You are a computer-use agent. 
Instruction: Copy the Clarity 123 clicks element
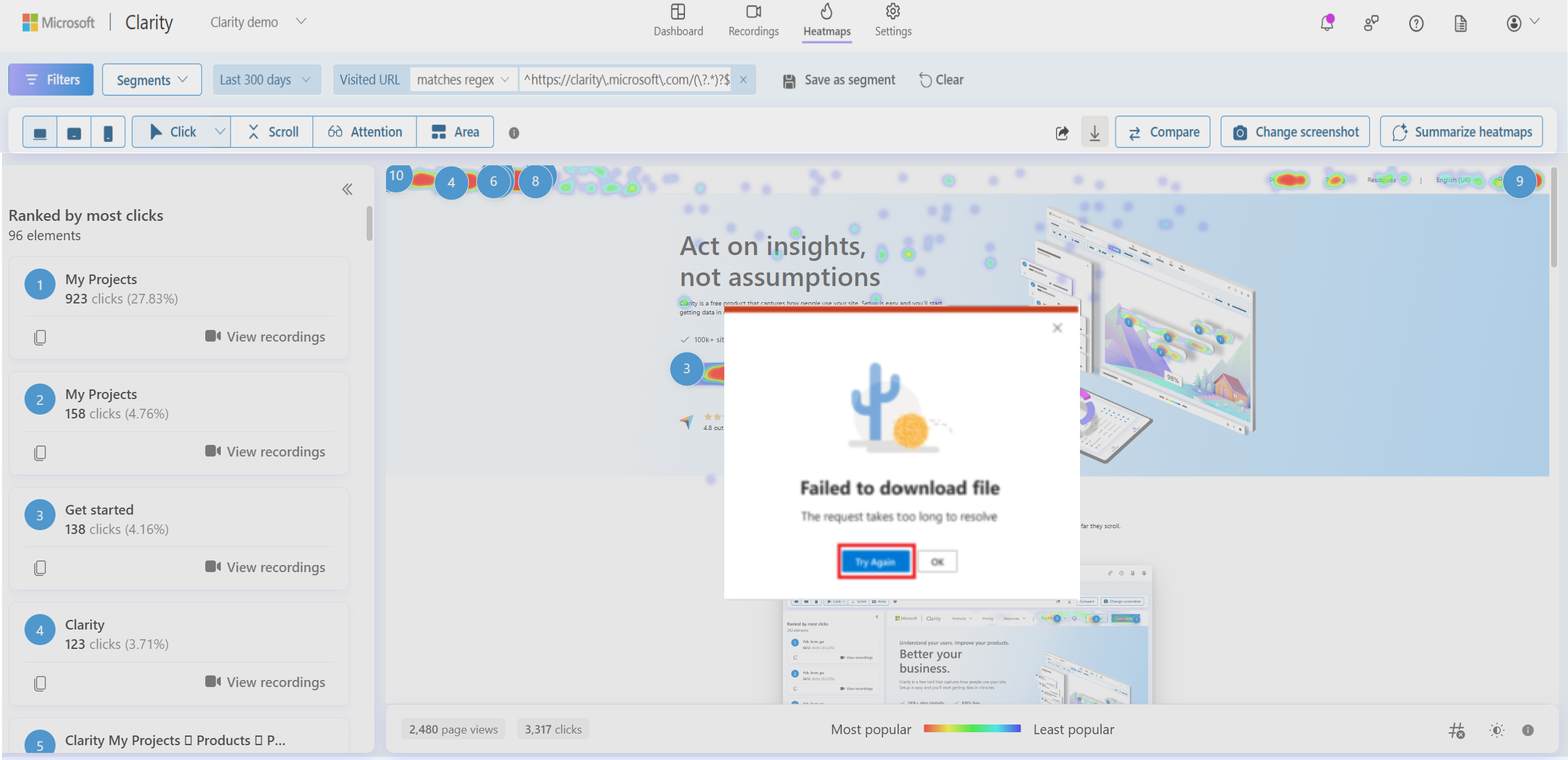click(x=40, y=683)
